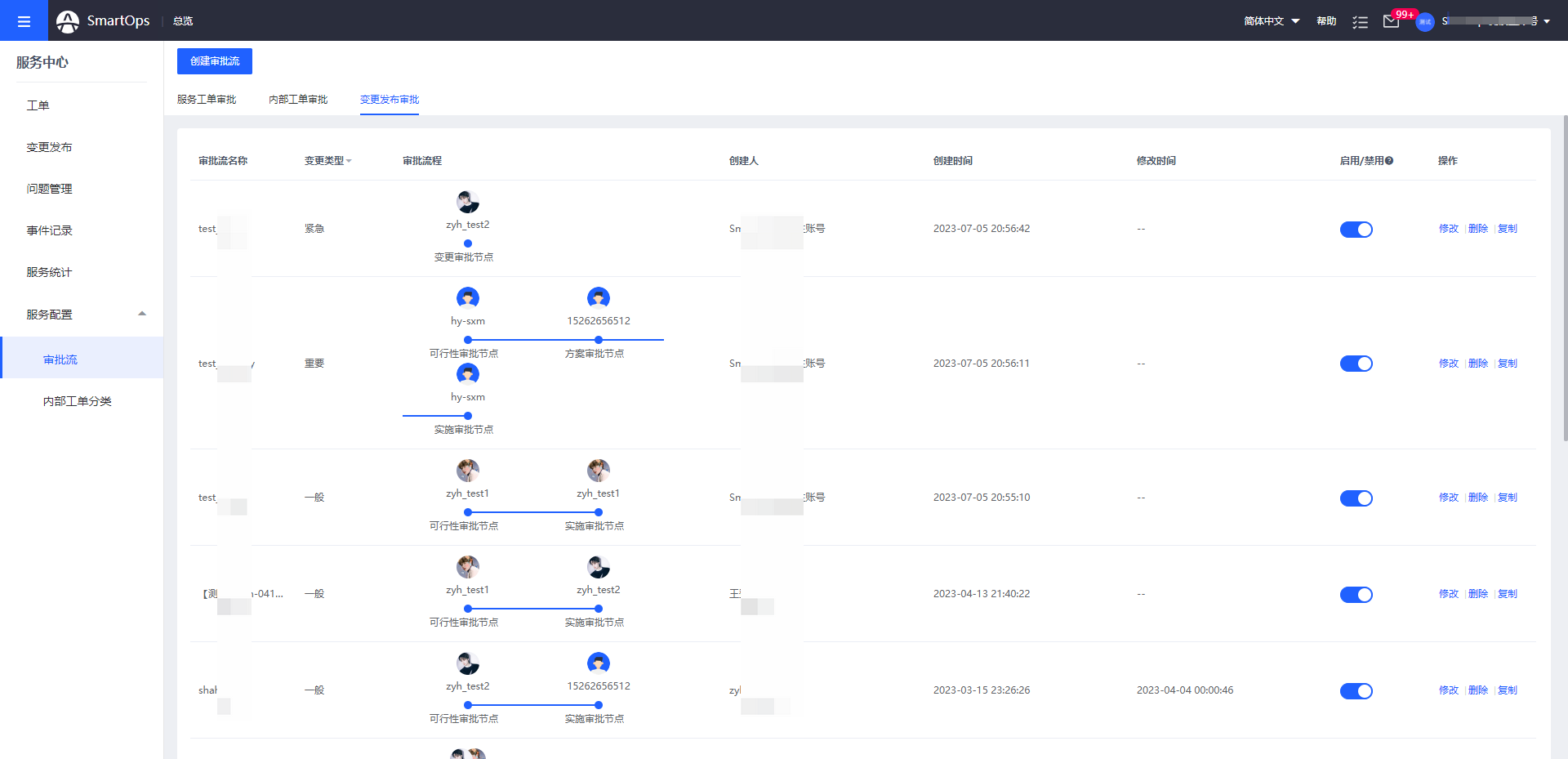Disable the flow created 2023-07-05 20:56:42
The height and width of the screenshot is (759, 1568).
1356,230
